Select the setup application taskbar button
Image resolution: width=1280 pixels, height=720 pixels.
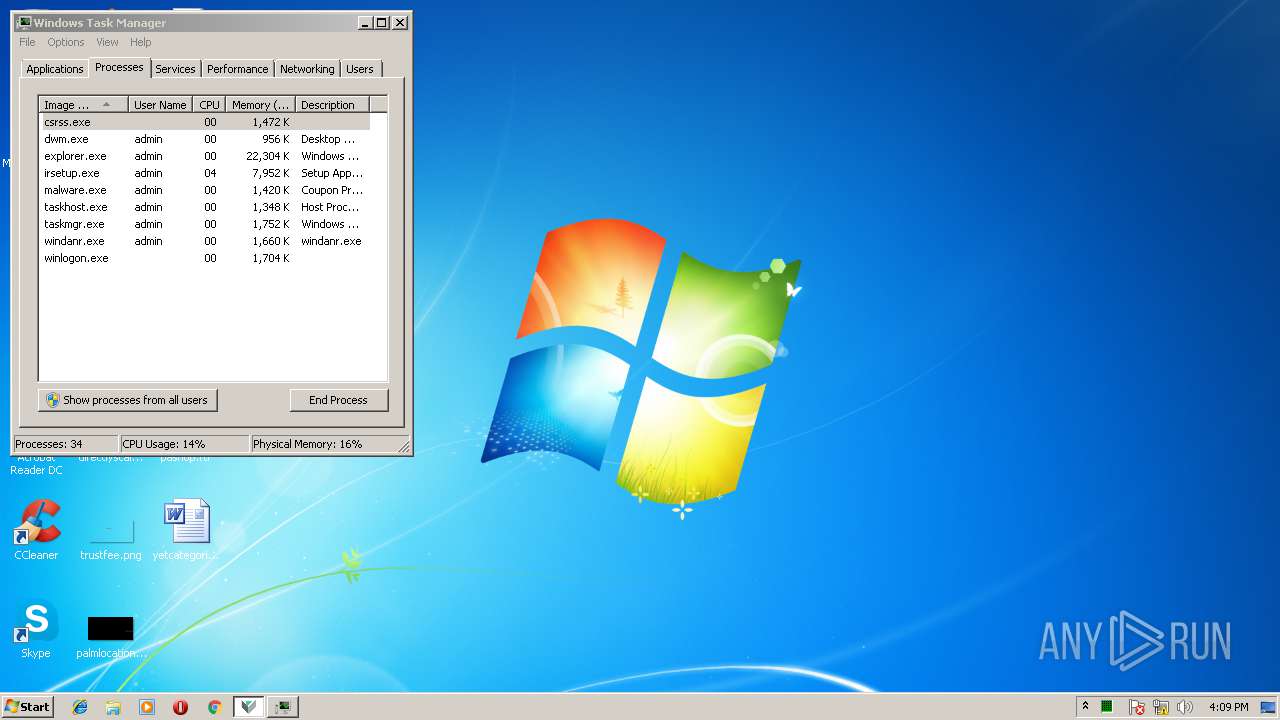[249, 707]
